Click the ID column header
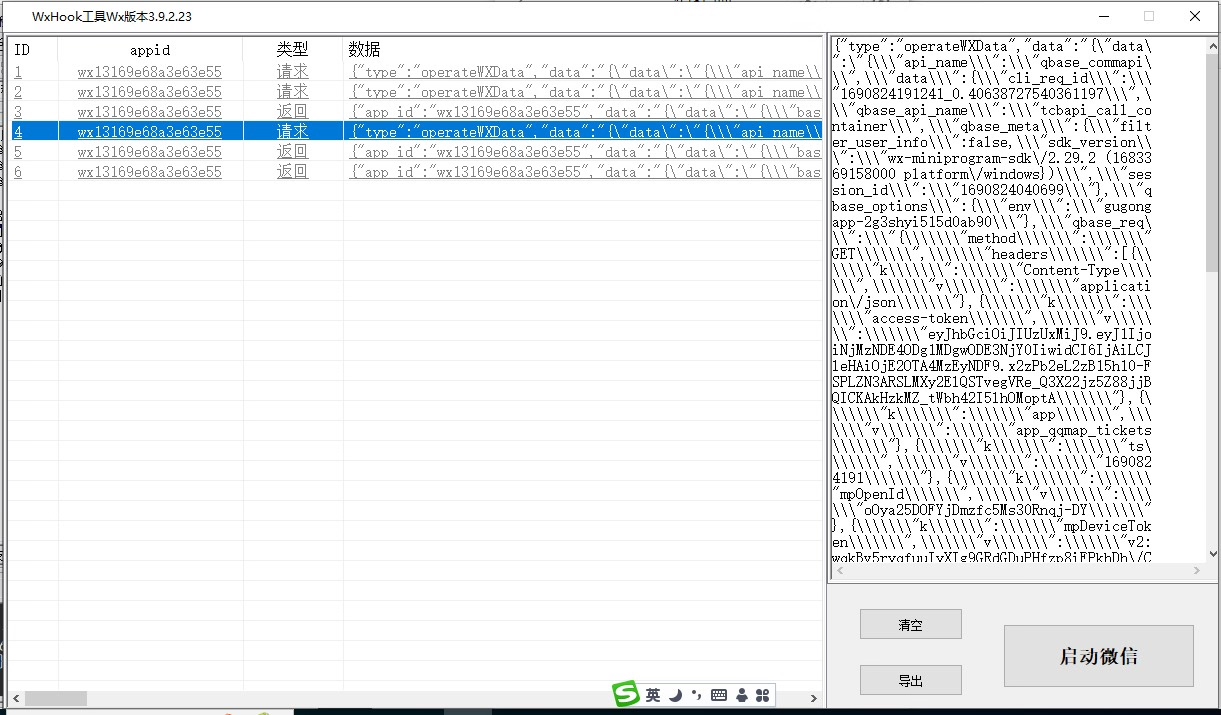Image resolution: width=1221 pixels, height=715 pixels. click(34, 49)
